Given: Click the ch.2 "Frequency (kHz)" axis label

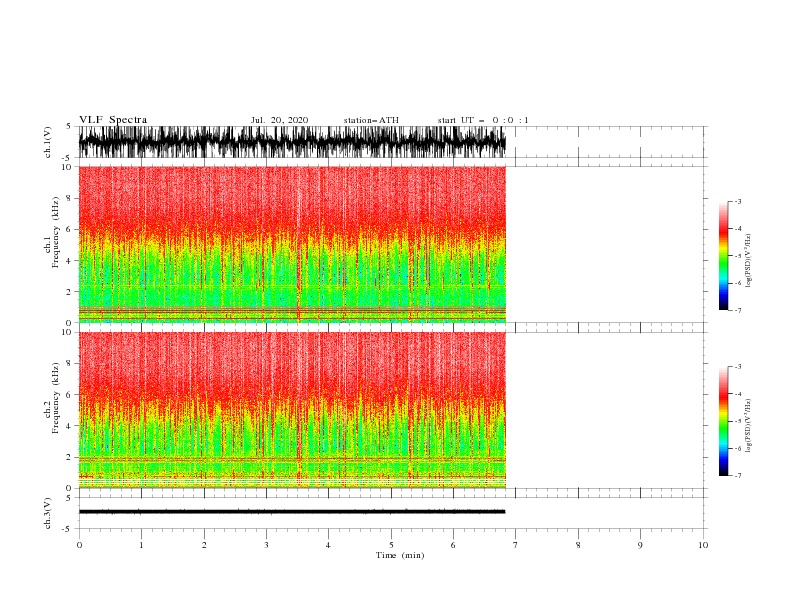Looking at the screenshot, I should coord(56,398).
